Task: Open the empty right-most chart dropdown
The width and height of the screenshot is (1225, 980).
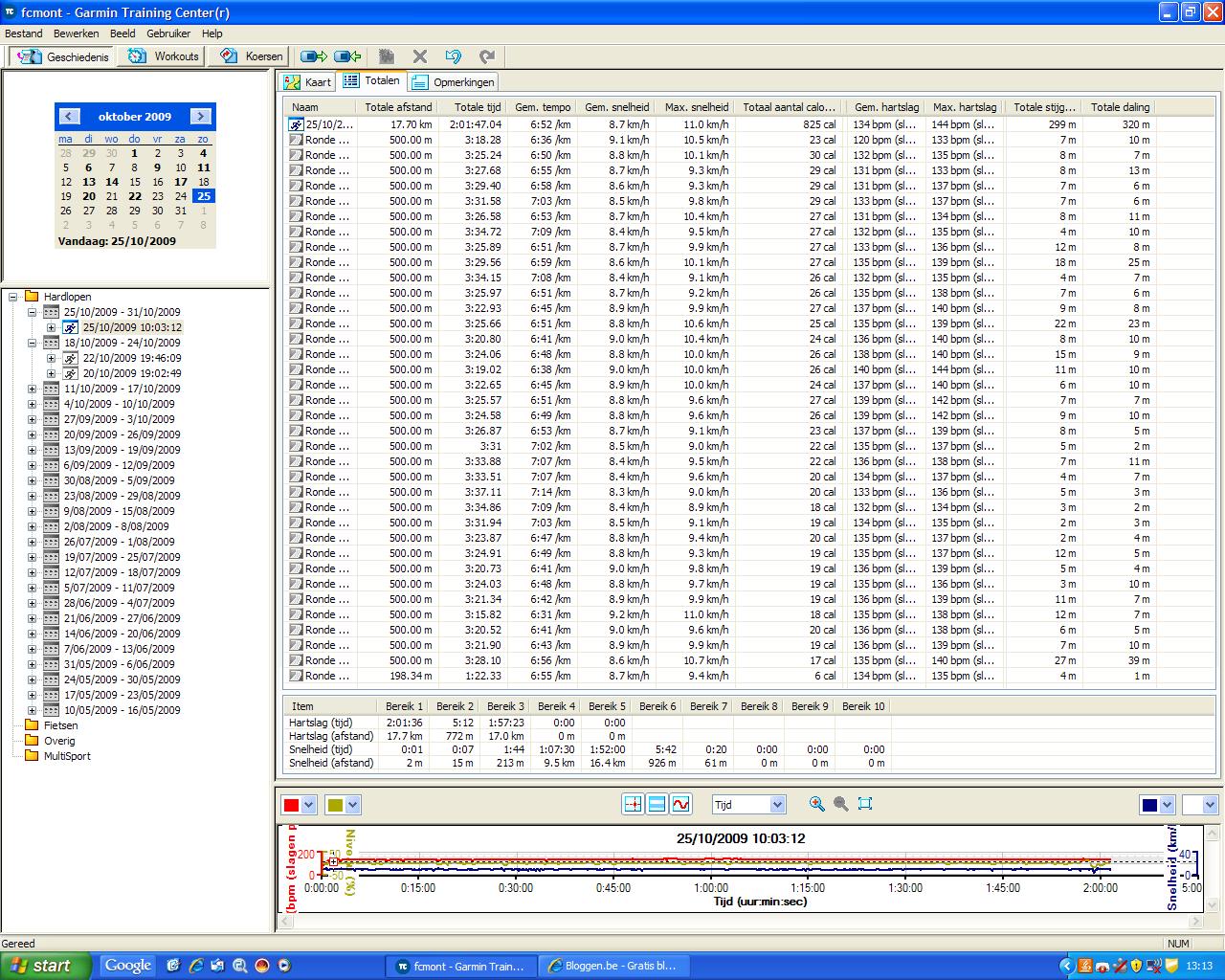Action: coord(1210,805)
